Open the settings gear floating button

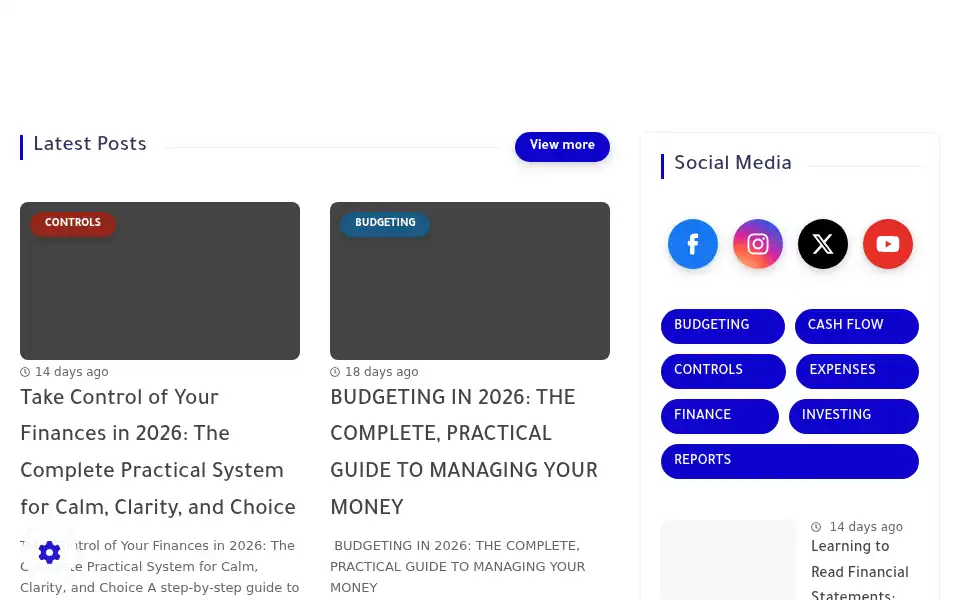point(50,552)
